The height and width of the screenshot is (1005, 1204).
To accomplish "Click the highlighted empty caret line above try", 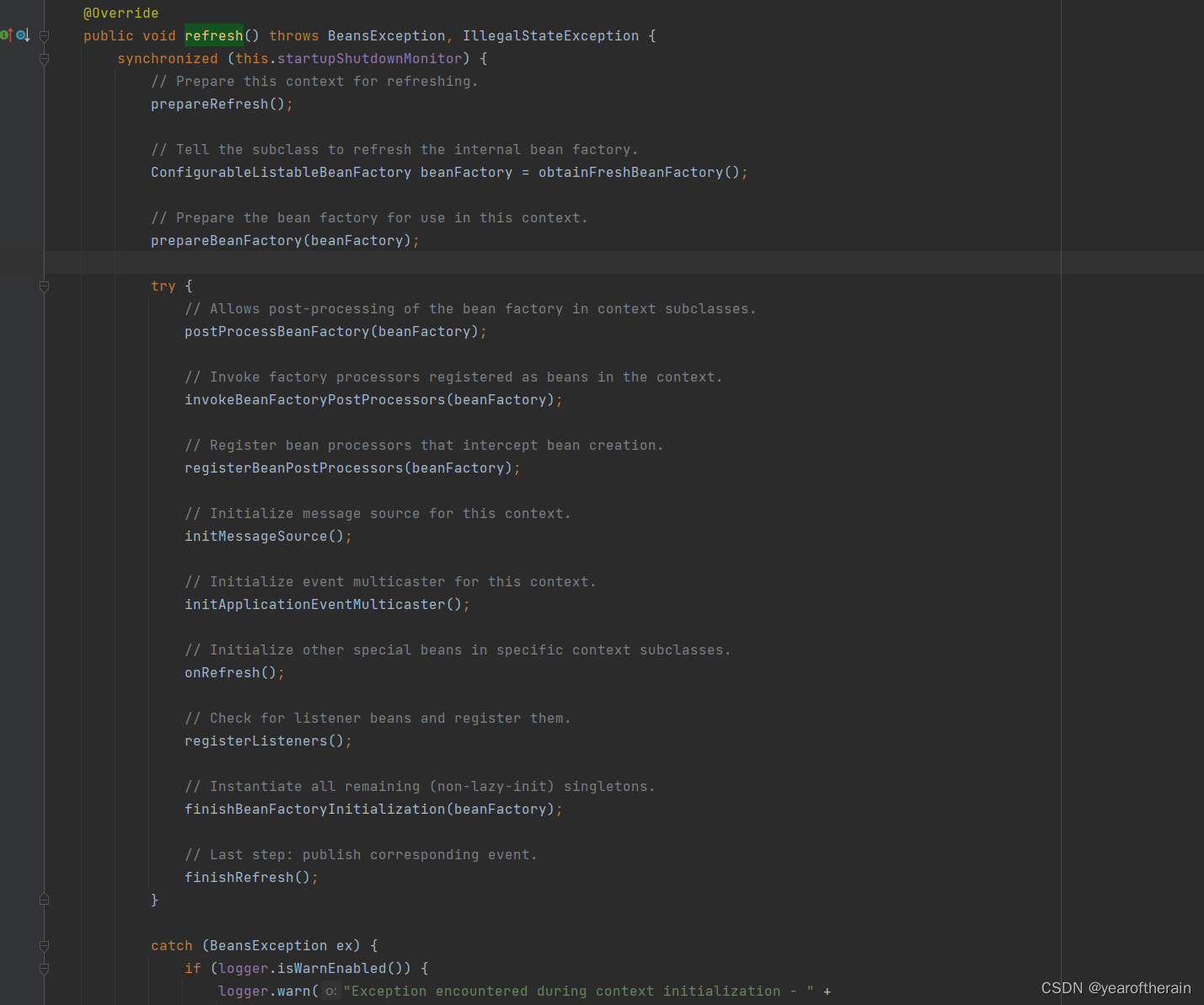I will (623, 263).
